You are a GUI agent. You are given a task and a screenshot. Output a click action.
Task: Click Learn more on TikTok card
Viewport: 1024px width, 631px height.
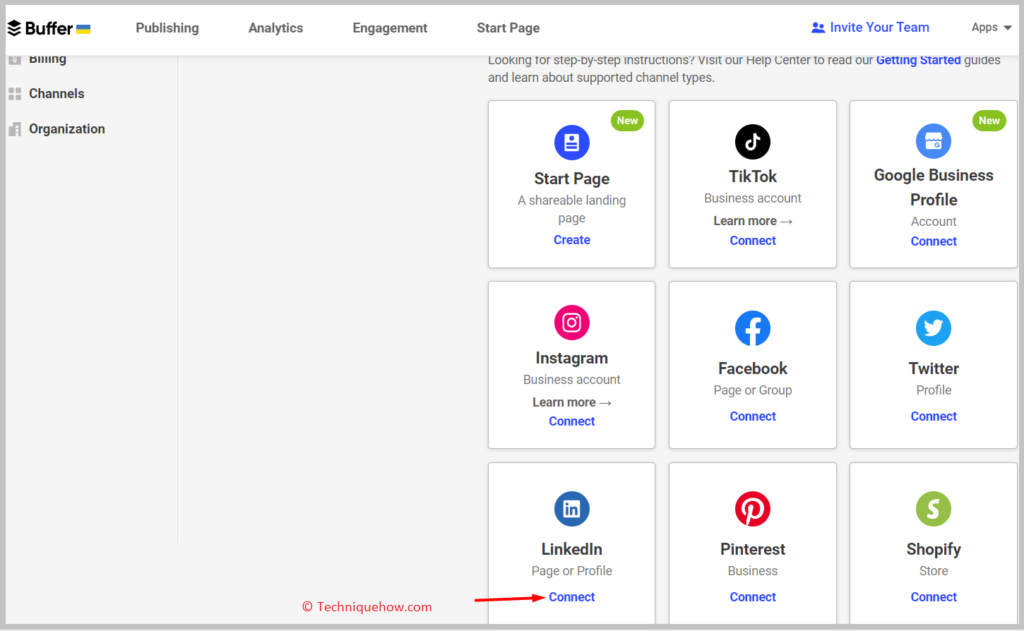tap(752, 221)
